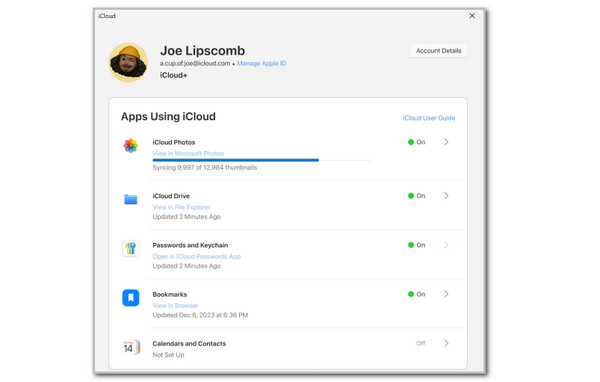
Task: Click View in File Explorer link
Action: pyautogui.click(x=181, y=207)
